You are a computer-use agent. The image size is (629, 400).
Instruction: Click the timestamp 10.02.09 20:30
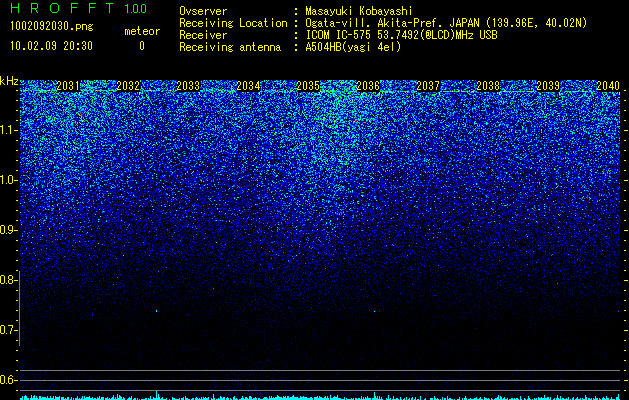pos(51,46)
